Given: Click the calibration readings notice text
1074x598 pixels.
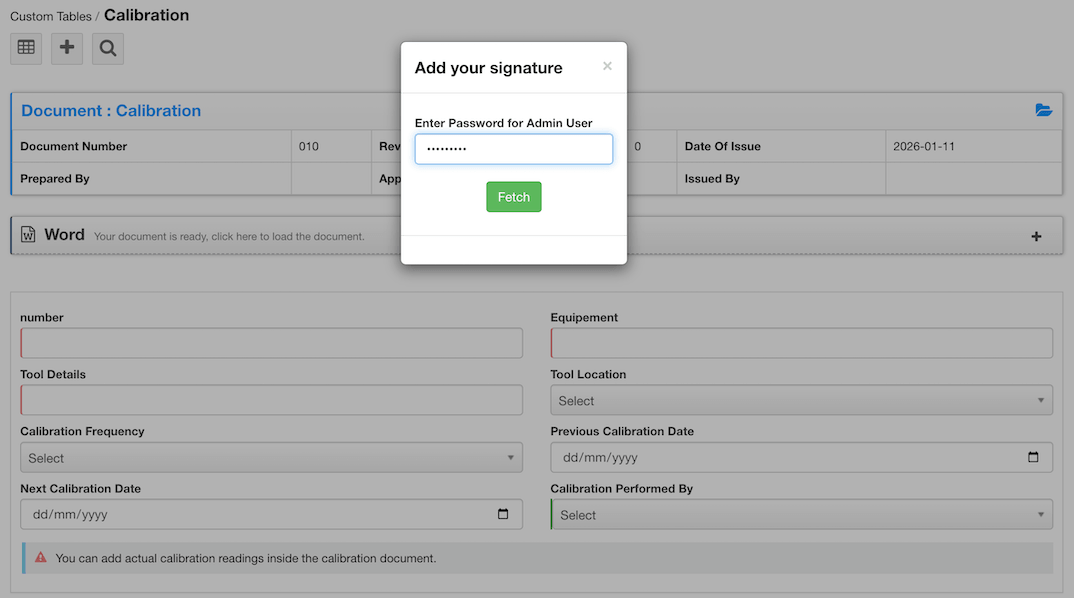Looking at the screenshot, I should click(x=246, y=558).
